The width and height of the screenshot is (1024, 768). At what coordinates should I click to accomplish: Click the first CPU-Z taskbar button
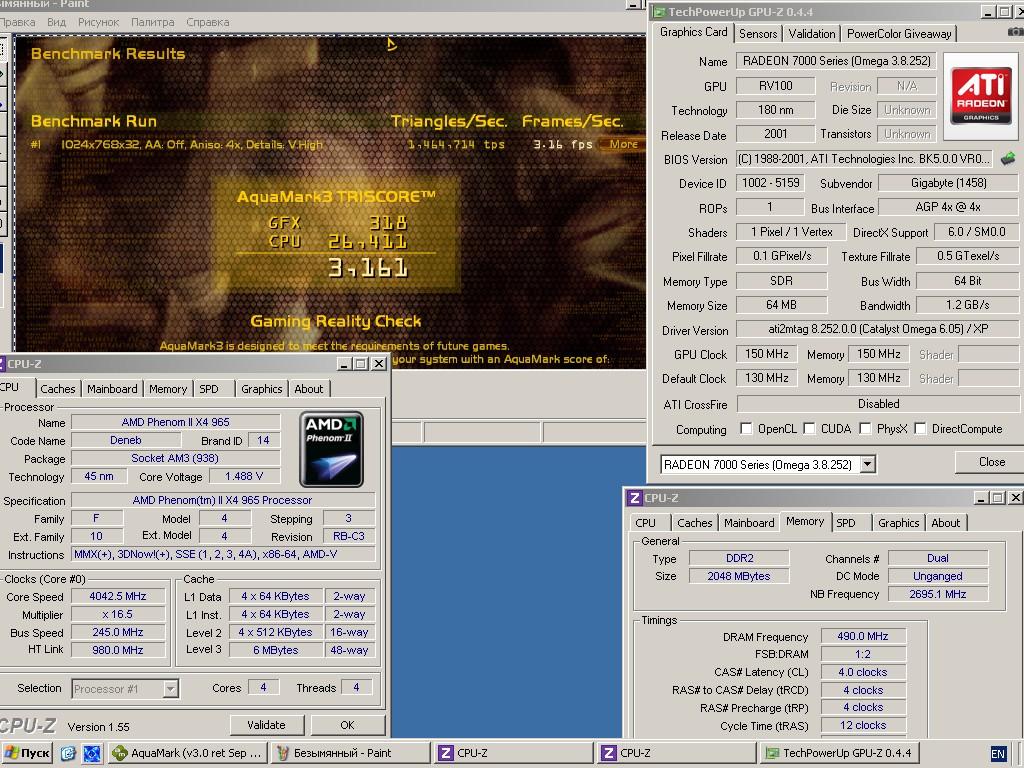tap(513, 753)
